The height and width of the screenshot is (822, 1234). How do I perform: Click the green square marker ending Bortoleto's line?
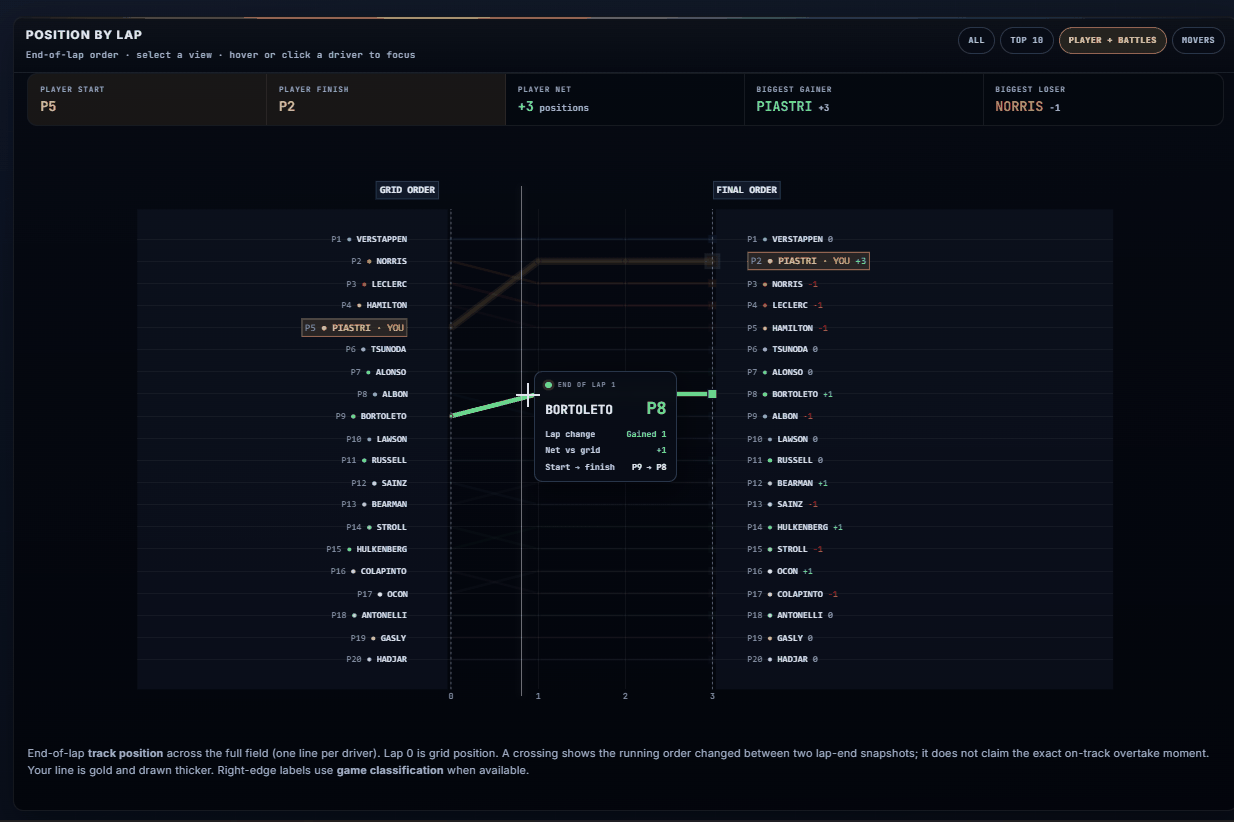click(712, 394)
